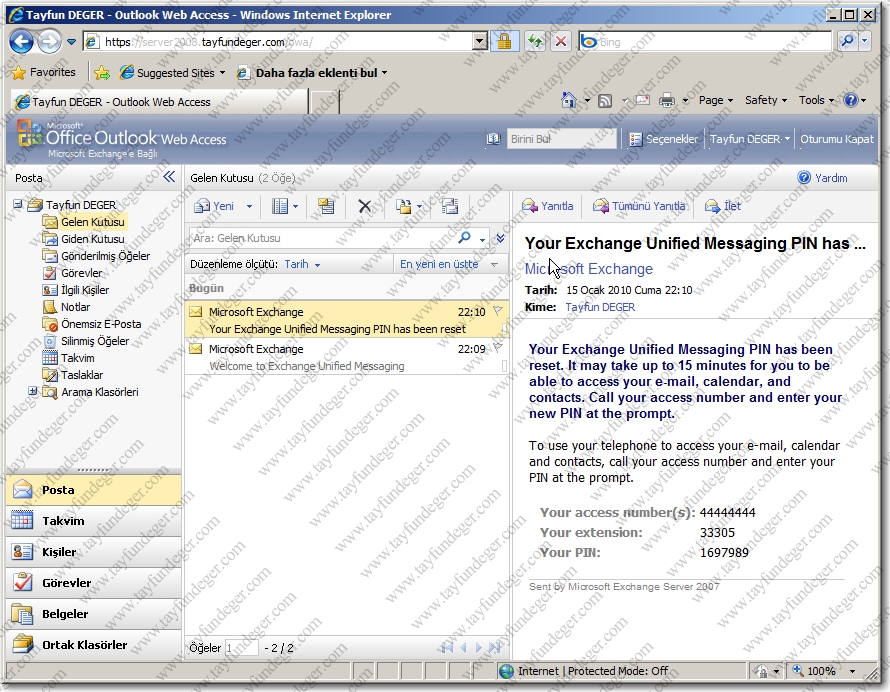The image size is (890, 692).
Task: Open Seçenekler options
Action: coord(664,139)
